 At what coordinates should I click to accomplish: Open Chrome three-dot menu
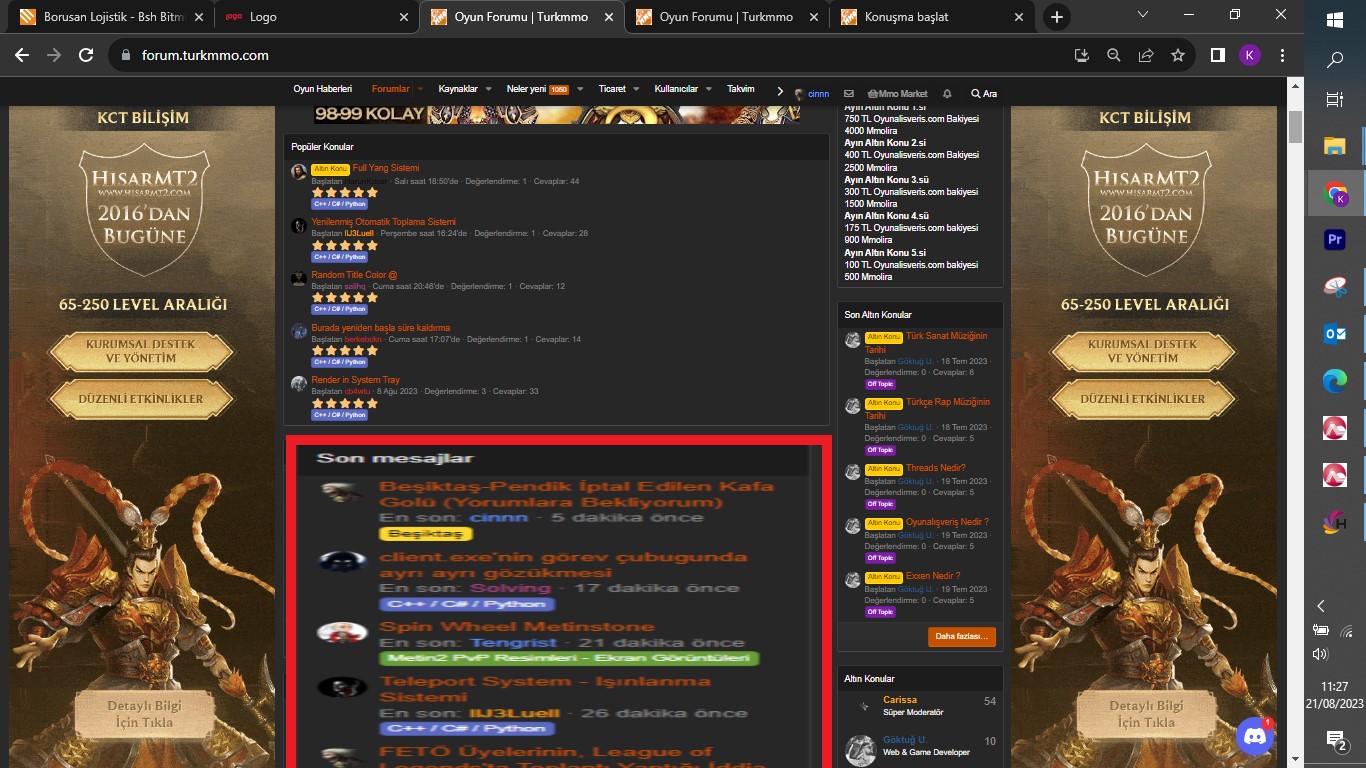[x=1282, y=55]
